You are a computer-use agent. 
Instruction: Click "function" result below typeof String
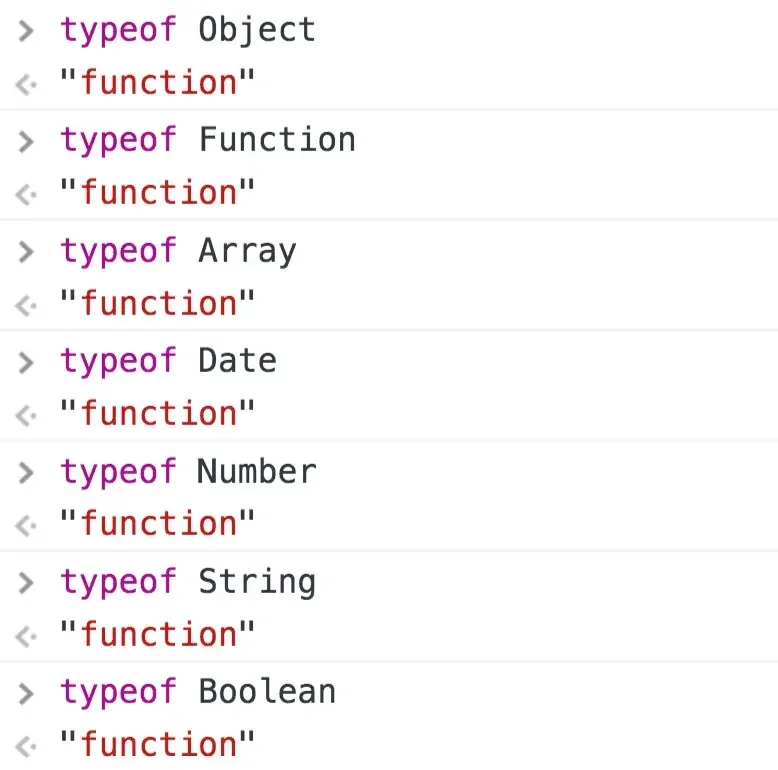pyautogui.click(x=157, y=635)
